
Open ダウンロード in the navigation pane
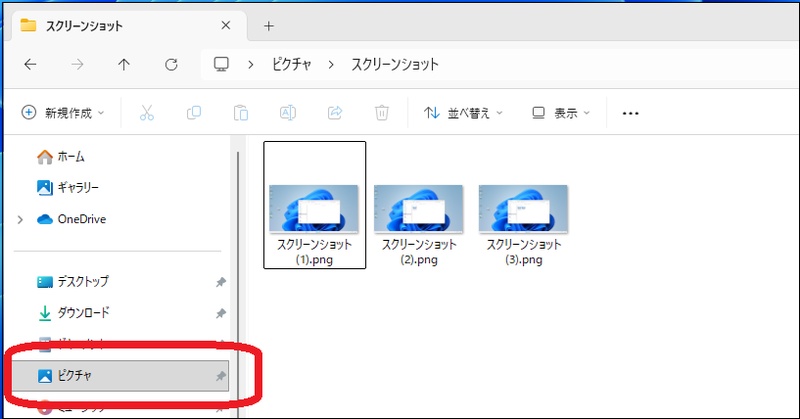coord(73,313)
